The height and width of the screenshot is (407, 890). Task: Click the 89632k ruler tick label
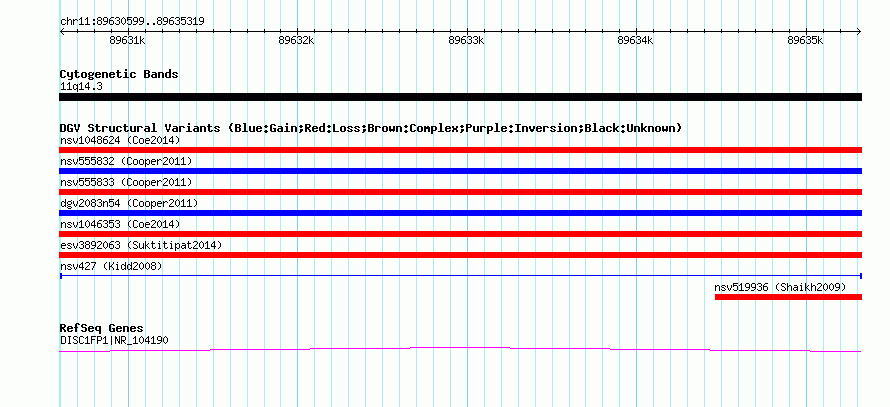(297, 40)
